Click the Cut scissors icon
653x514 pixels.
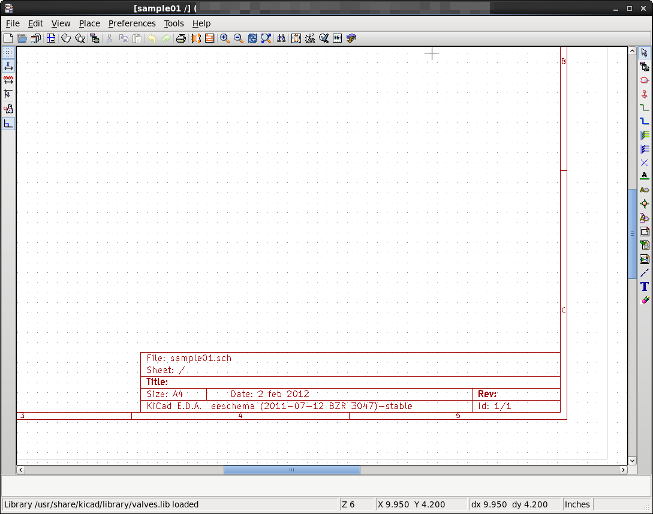click(x=110, y=38)
